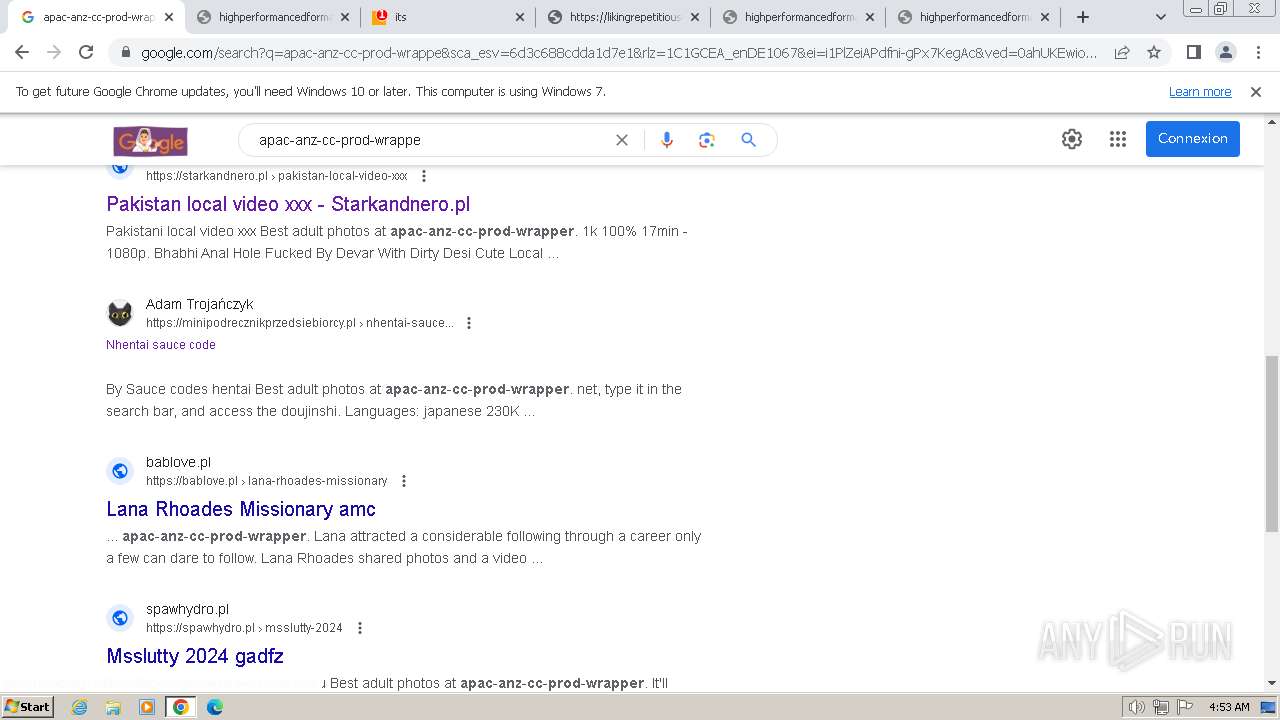Open the Learn more link
Image resolution: width=1280 pixels, height=720 pixels.
click(x=1200, y=92)
